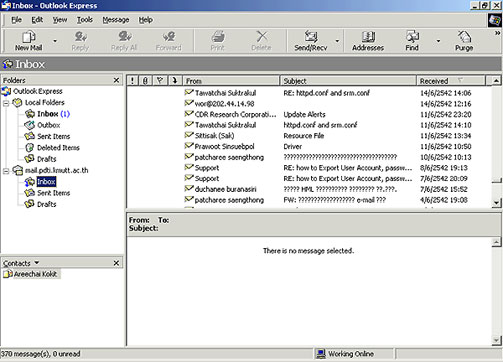Sort by Priority column header icon
This screenshot has height=362, width=503.
tap(133, 81)
